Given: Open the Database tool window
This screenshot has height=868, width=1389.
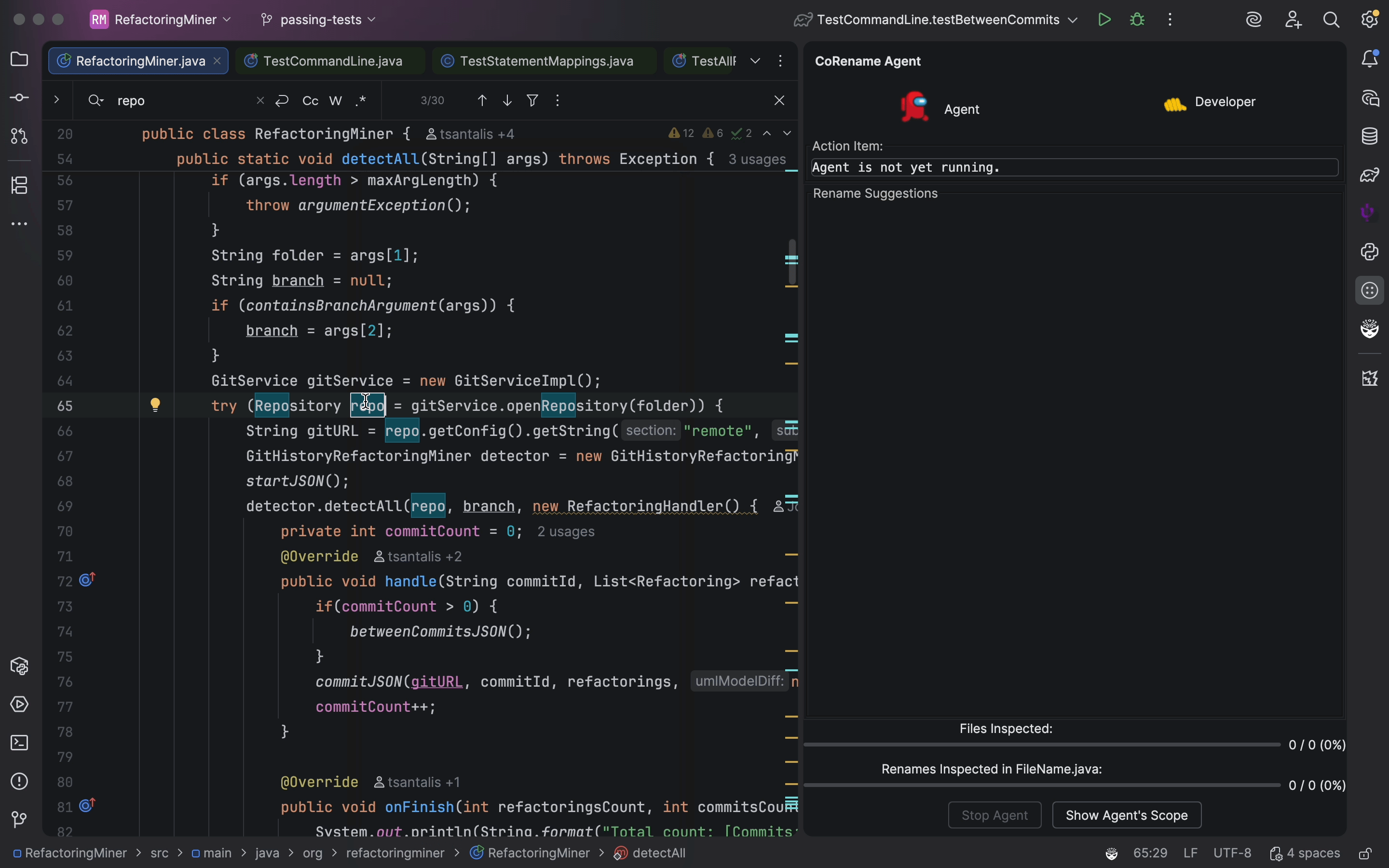Looking at the screenshot, I should (x=1370, y=136).
